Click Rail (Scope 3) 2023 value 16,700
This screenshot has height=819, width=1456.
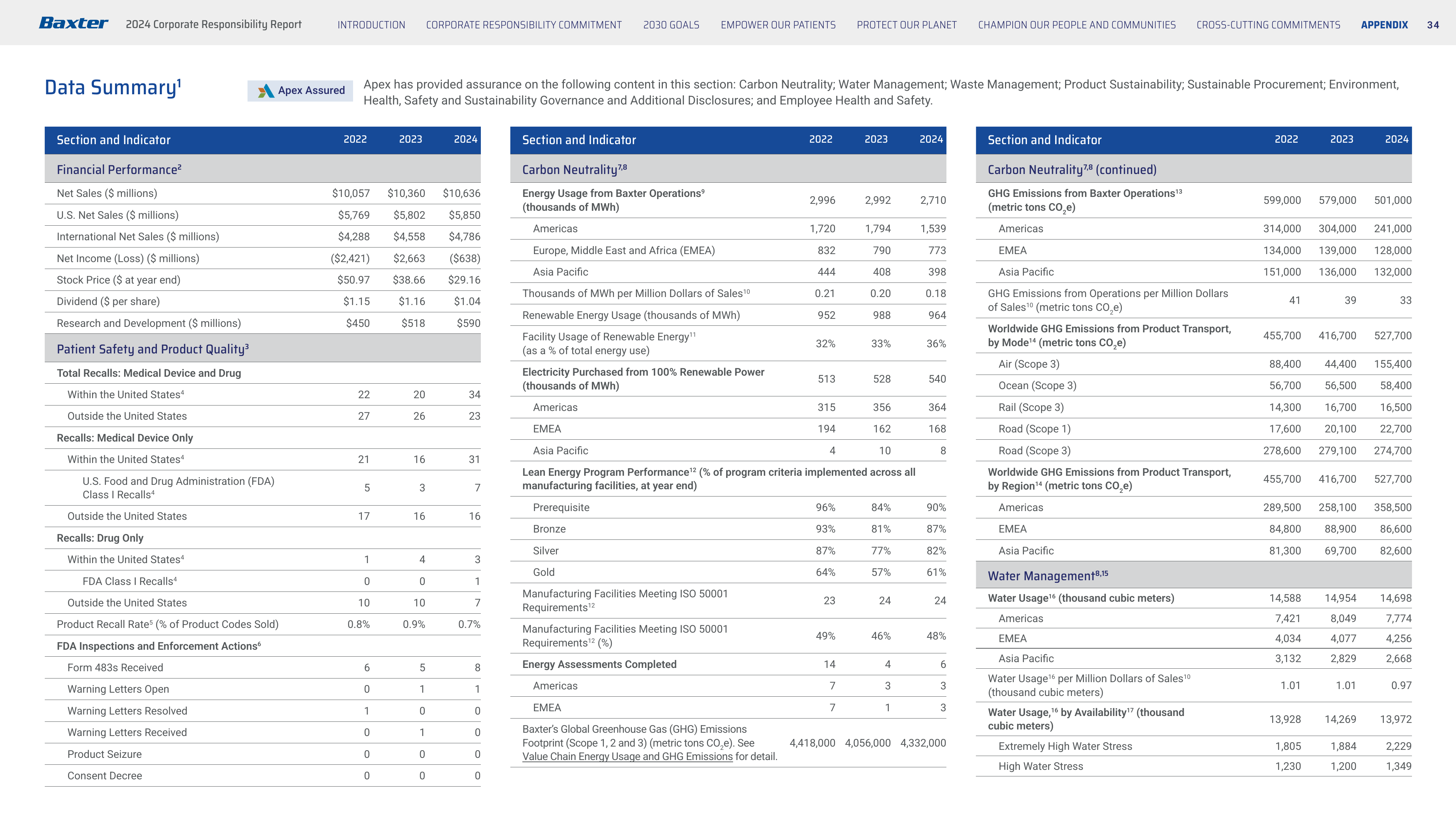[x=1340, y=408]
